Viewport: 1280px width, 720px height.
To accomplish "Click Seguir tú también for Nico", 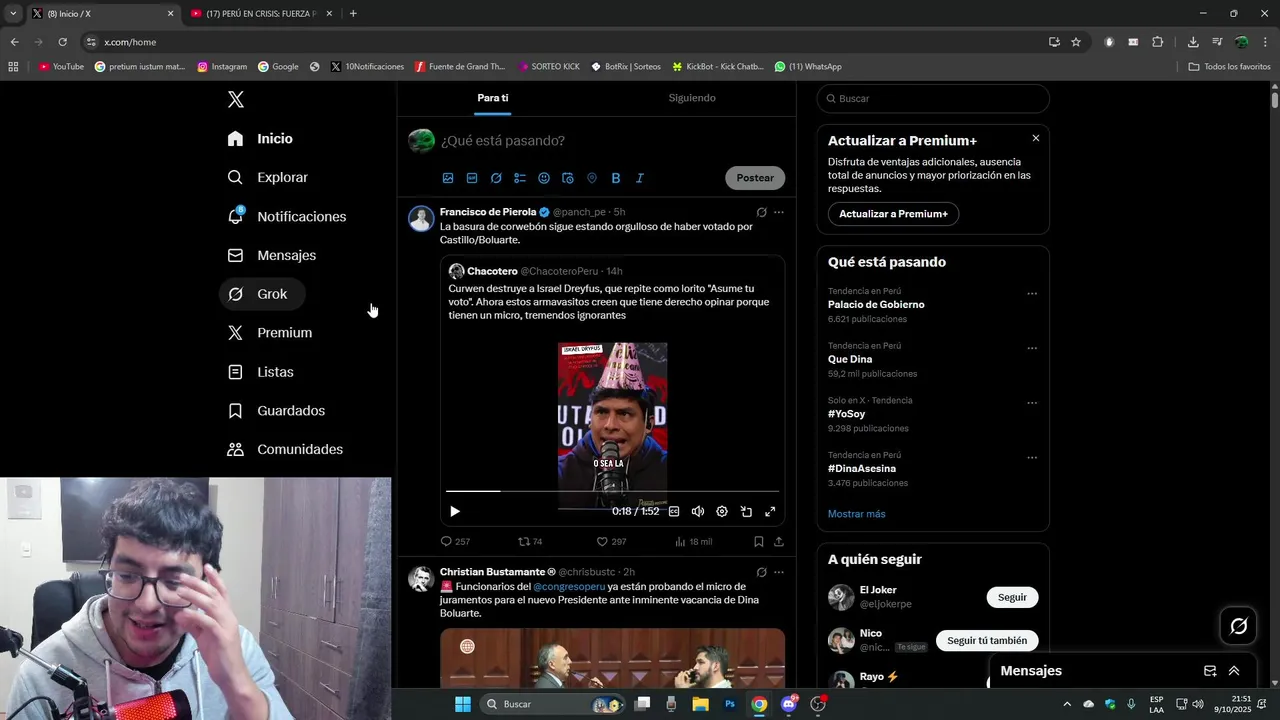I will [987, 640].
